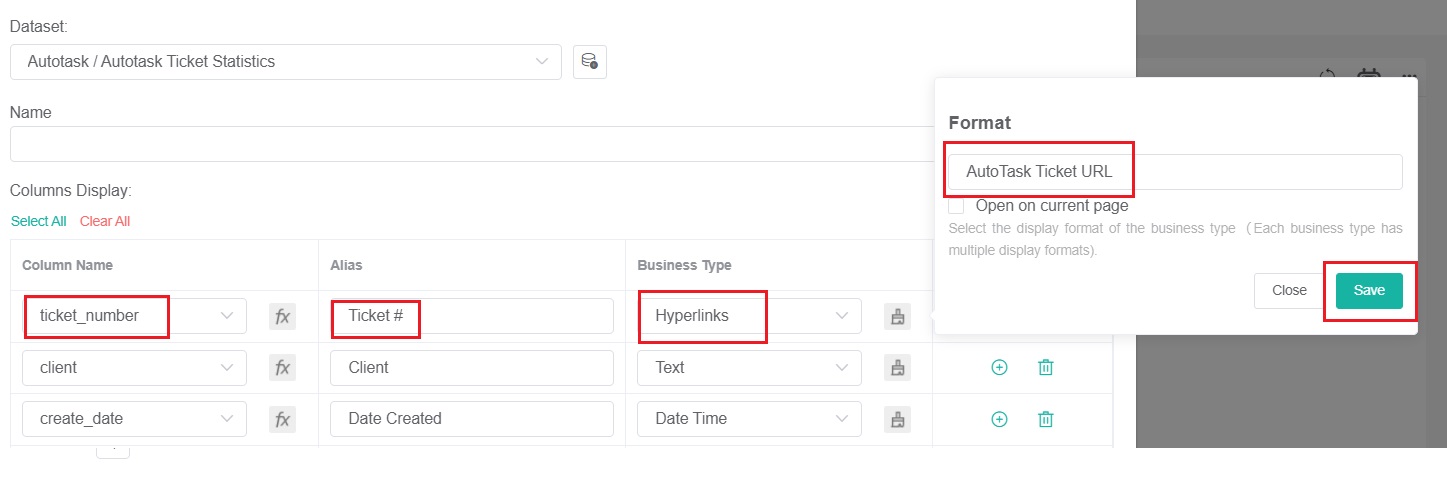The height and width of the screenshot is (487, 1447).
Task: Delete the client column row
Action: click(x=1045, y=367)
